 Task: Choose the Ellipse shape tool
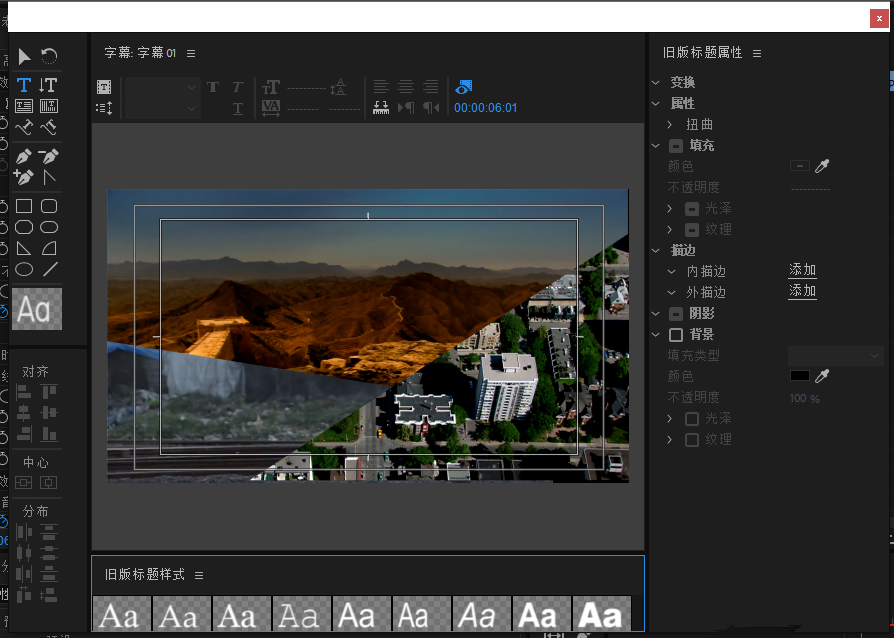tap(24, 269)
